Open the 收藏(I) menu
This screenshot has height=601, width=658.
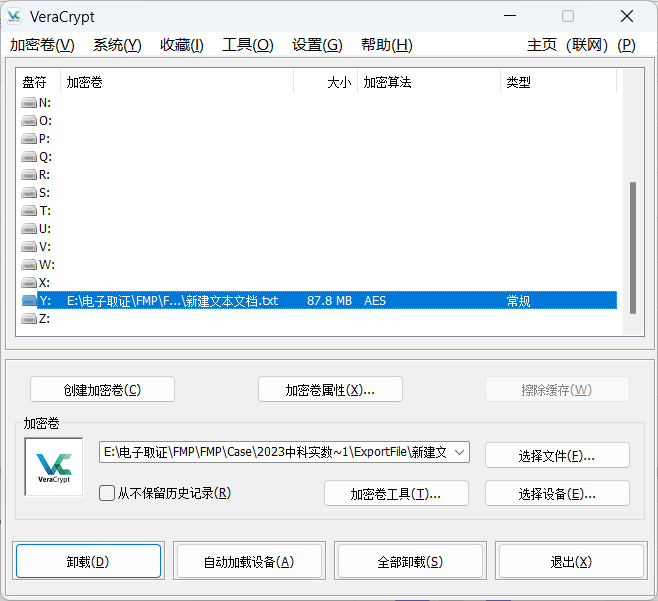pos(182,45)
